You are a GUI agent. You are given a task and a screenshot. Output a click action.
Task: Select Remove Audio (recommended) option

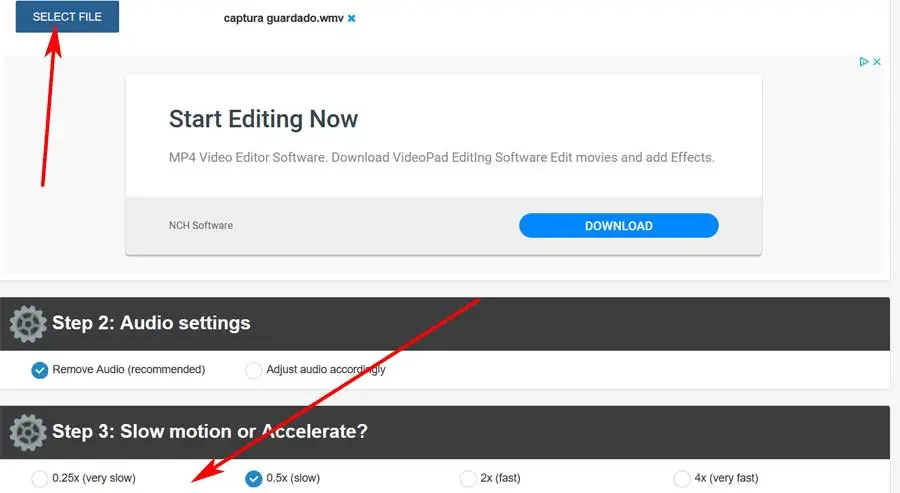point(40,370)
